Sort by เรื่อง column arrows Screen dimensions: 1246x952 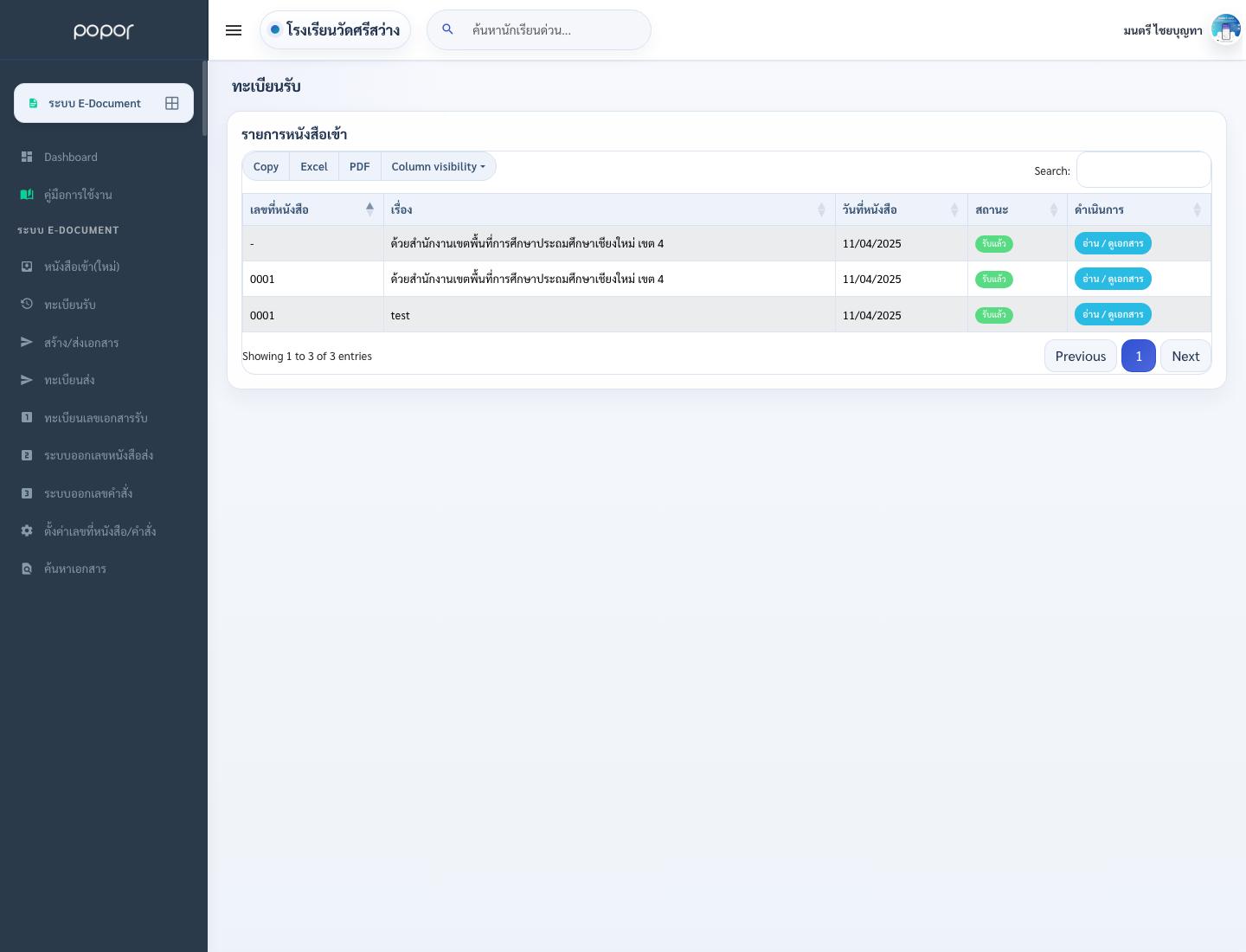[821, 209]
